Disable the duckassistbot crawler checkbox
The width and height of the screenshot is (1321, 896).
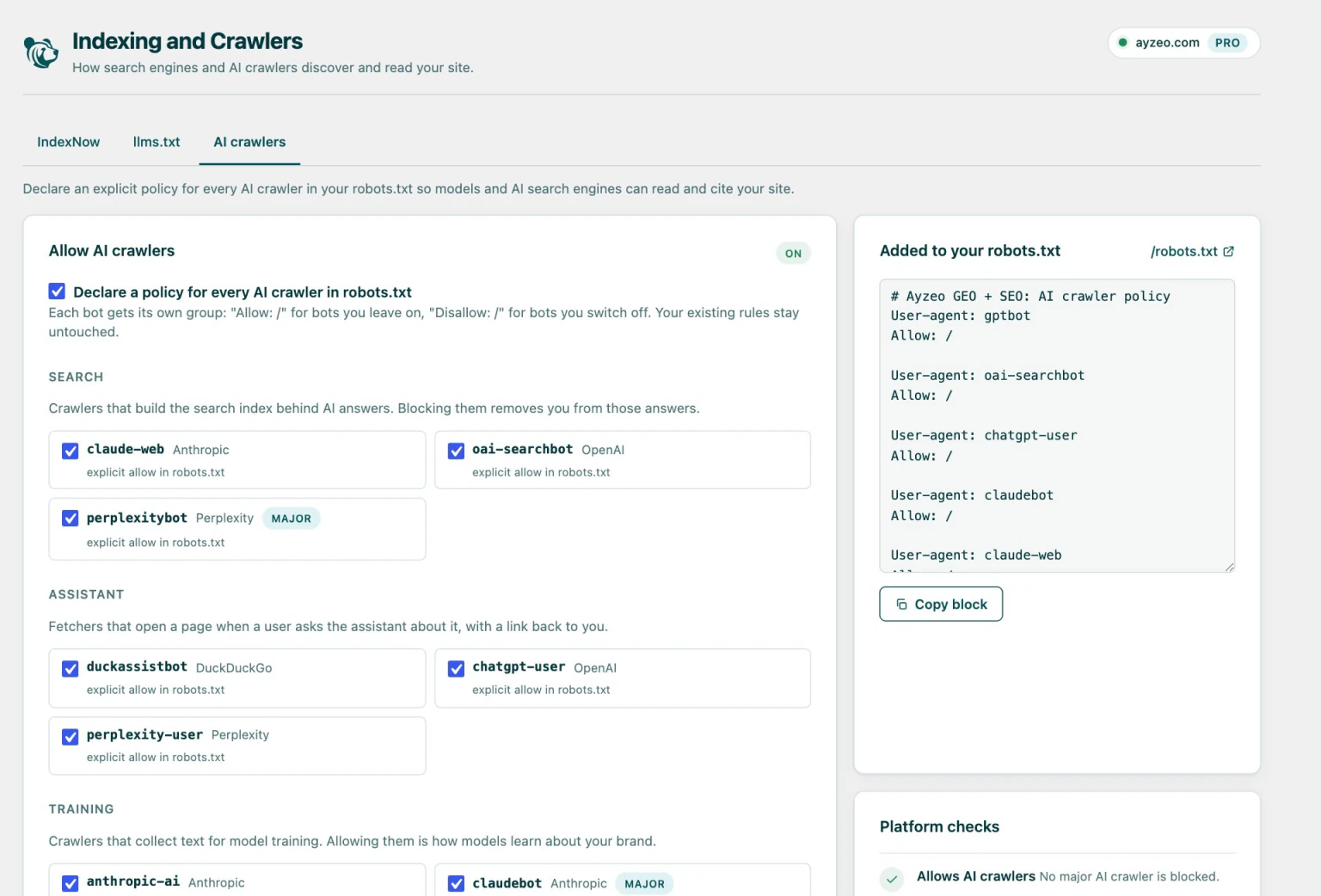(x=71, y=668)
